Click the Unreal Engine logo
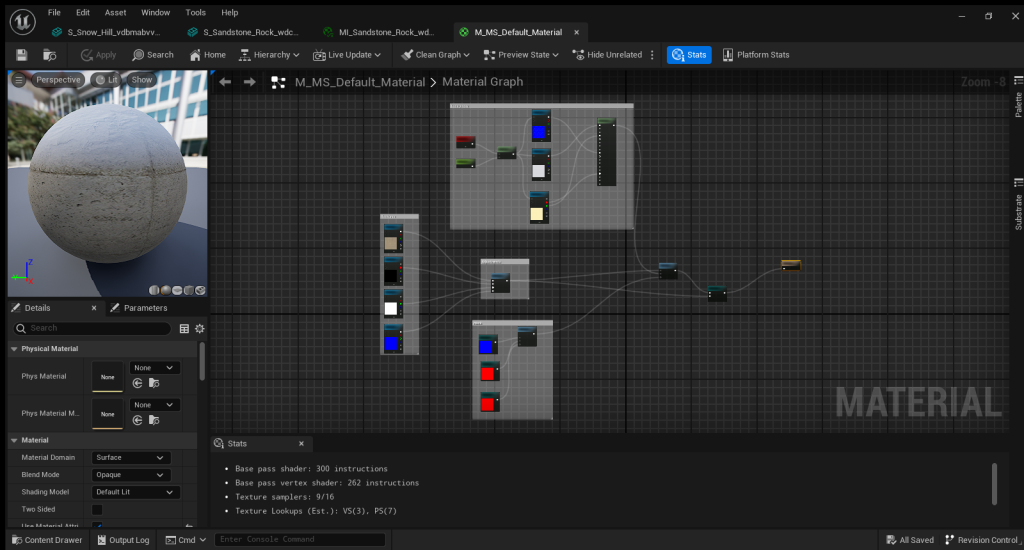Viewport: 1024px width, 550px height. (22, 22)
